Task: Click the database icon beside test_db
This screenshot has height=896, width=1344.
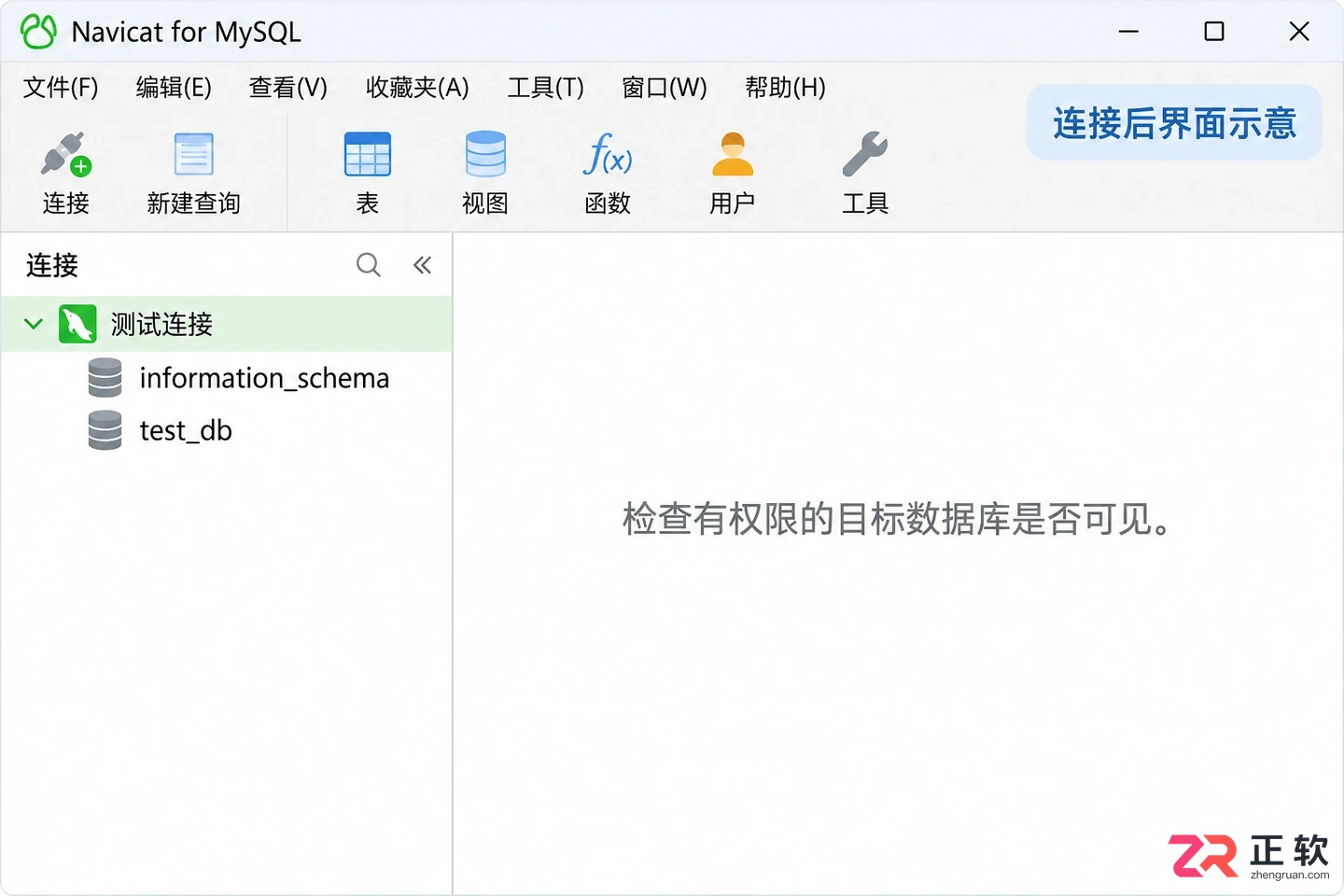Action: (105, 430)
